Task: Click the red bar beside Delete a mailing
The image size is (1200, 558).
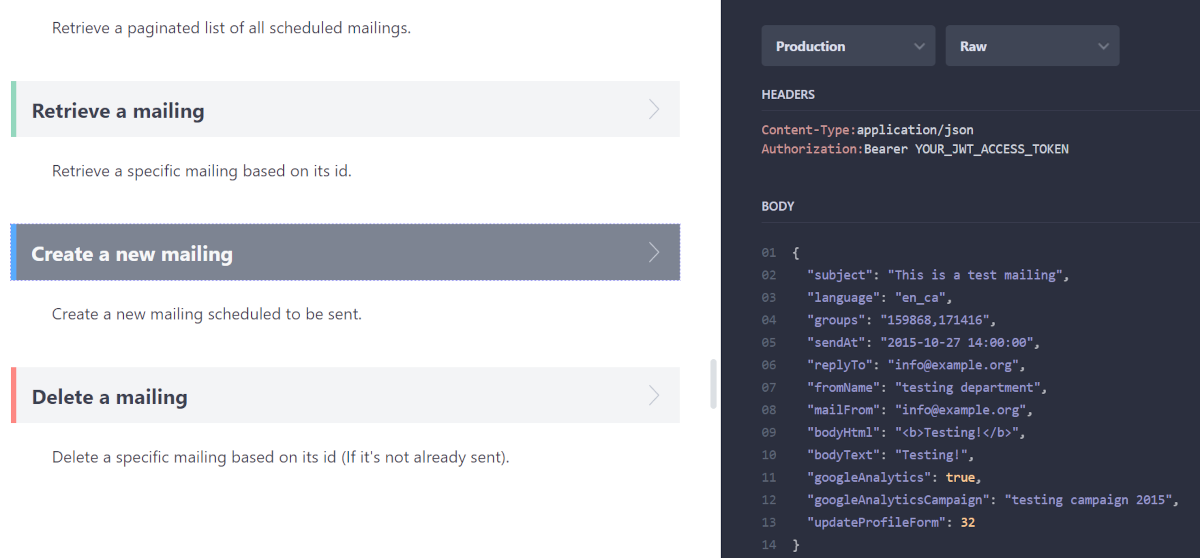Action: coord(13,395)
